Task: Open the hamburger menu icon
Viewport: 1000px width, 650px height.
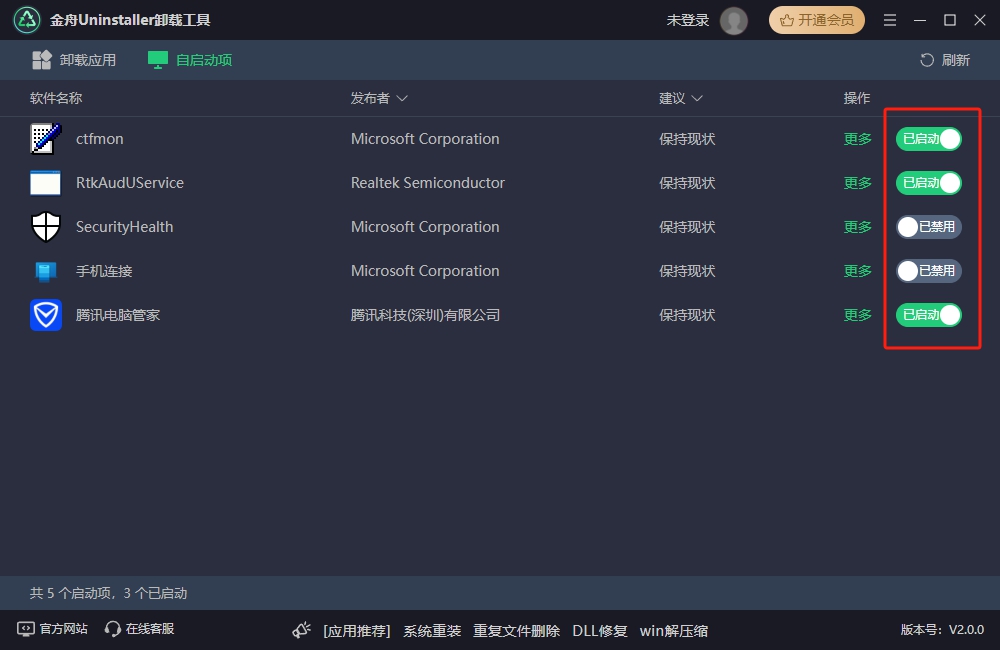Action: coord(890,20)
